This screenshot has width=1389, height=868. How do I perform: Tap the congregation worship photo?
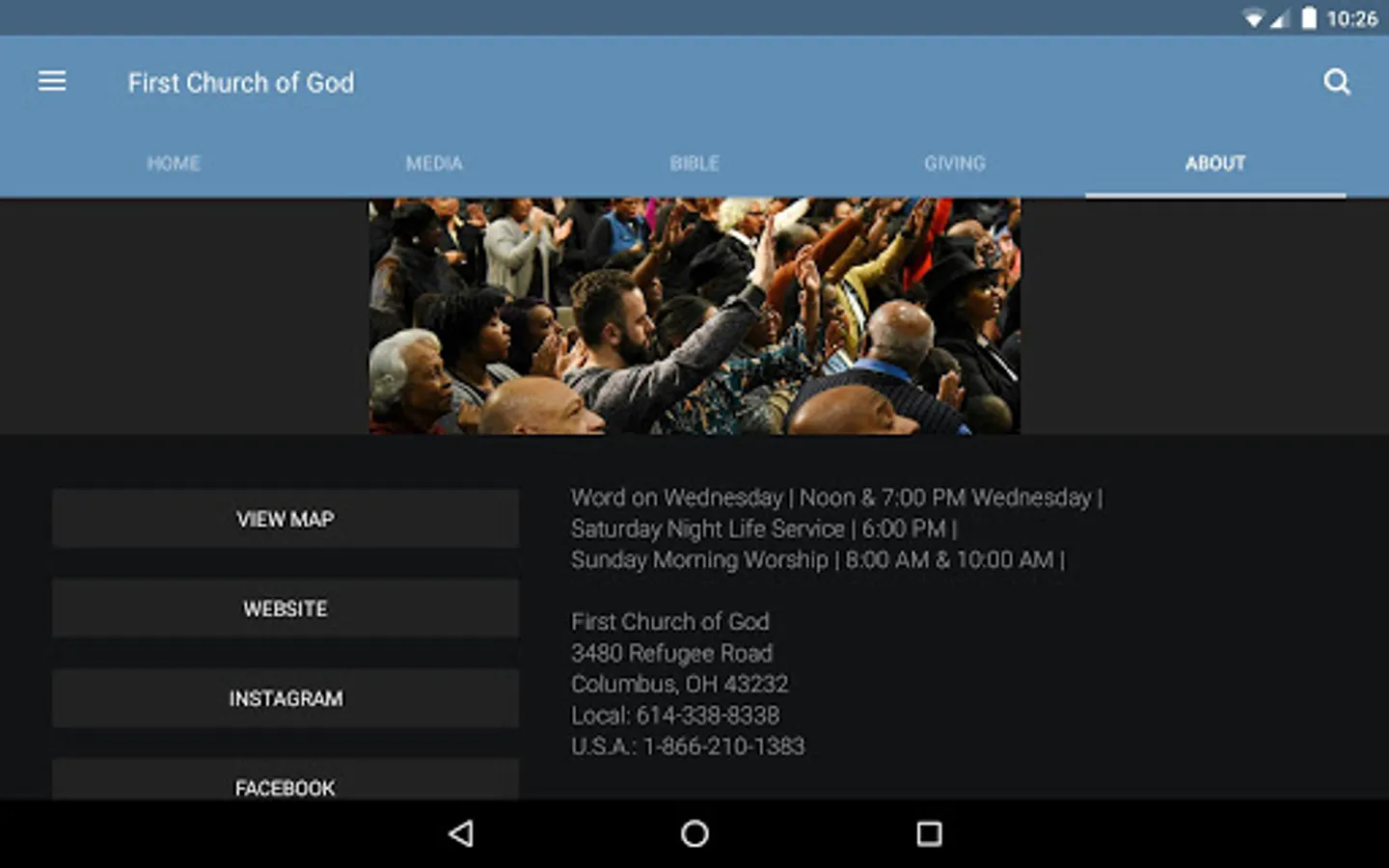694,316
